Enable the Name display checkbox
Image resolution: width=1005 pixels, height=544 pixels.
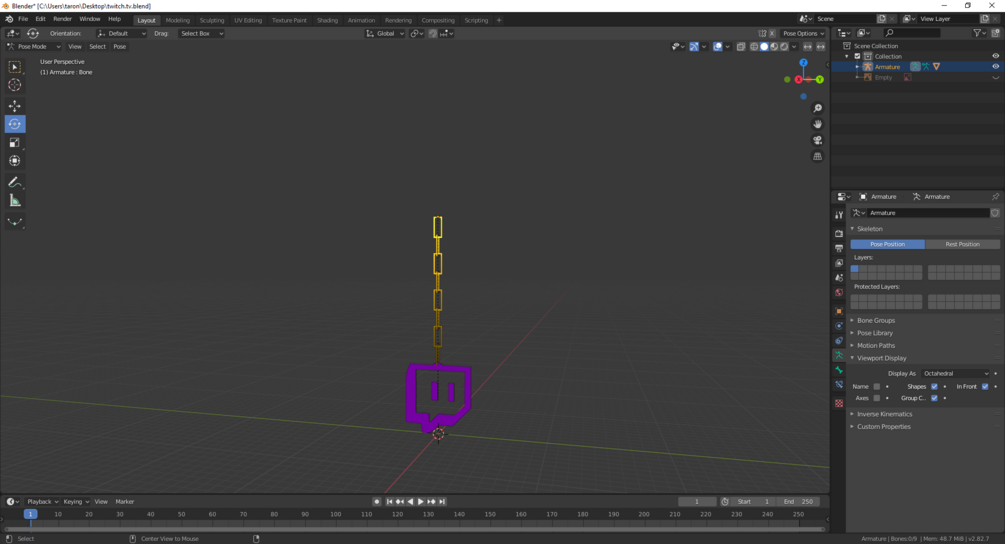(x=877, y=386)
